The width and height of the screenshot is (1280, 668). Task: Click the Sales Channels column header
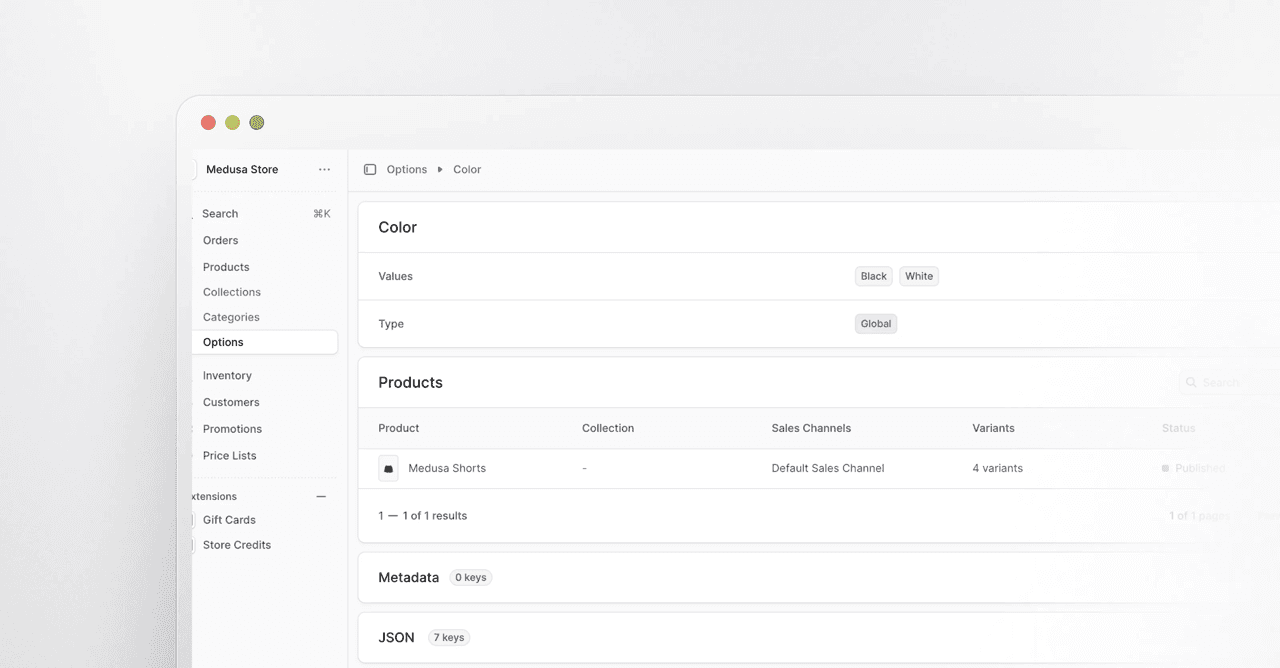point(811,428)
